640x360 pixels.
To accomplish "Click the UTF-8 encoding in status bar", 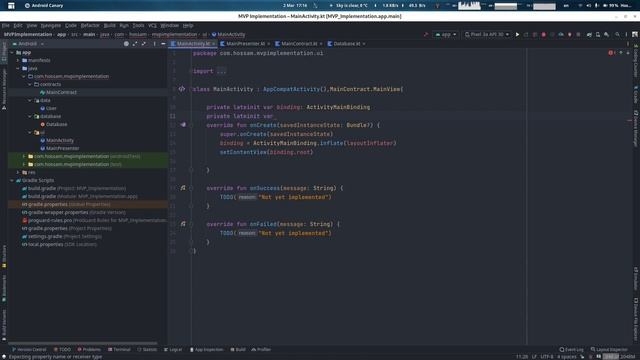I will click(547, 357).
